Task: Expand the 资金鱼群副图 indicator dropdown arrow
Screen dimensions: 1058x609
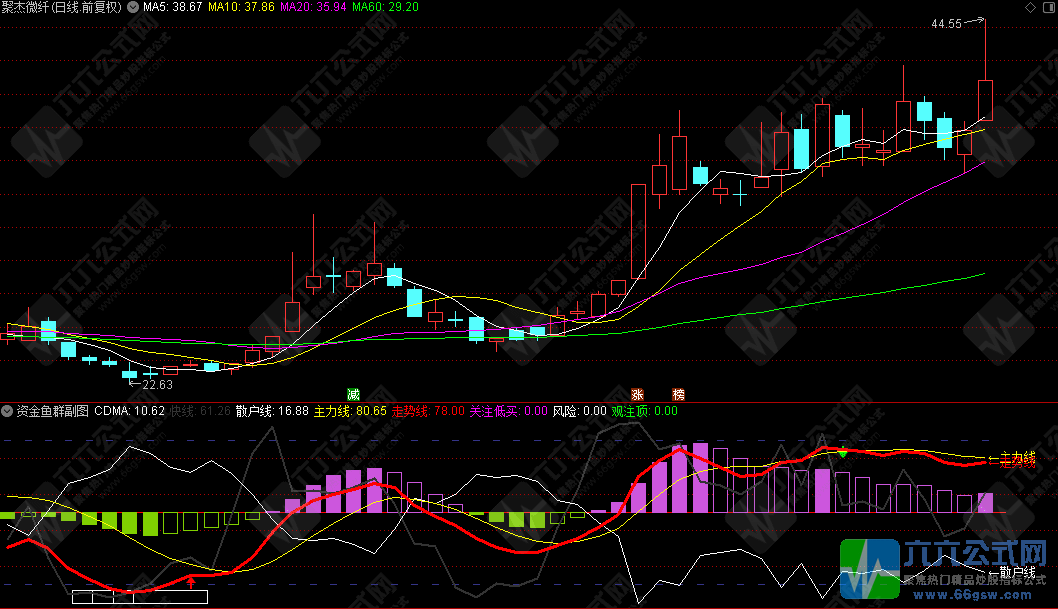Action: click(x=7, y=411)
